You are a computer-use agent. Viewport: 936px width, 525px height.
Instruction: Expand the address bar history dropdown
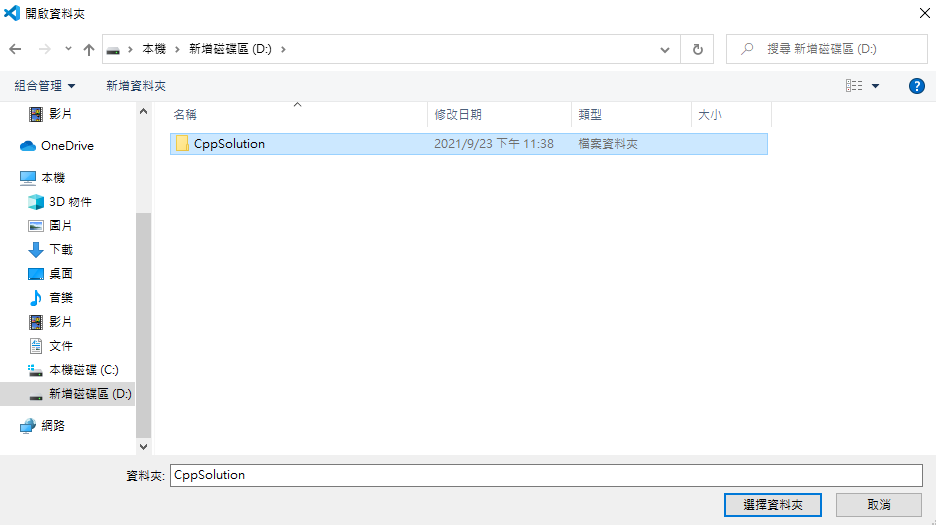(665, 49)
